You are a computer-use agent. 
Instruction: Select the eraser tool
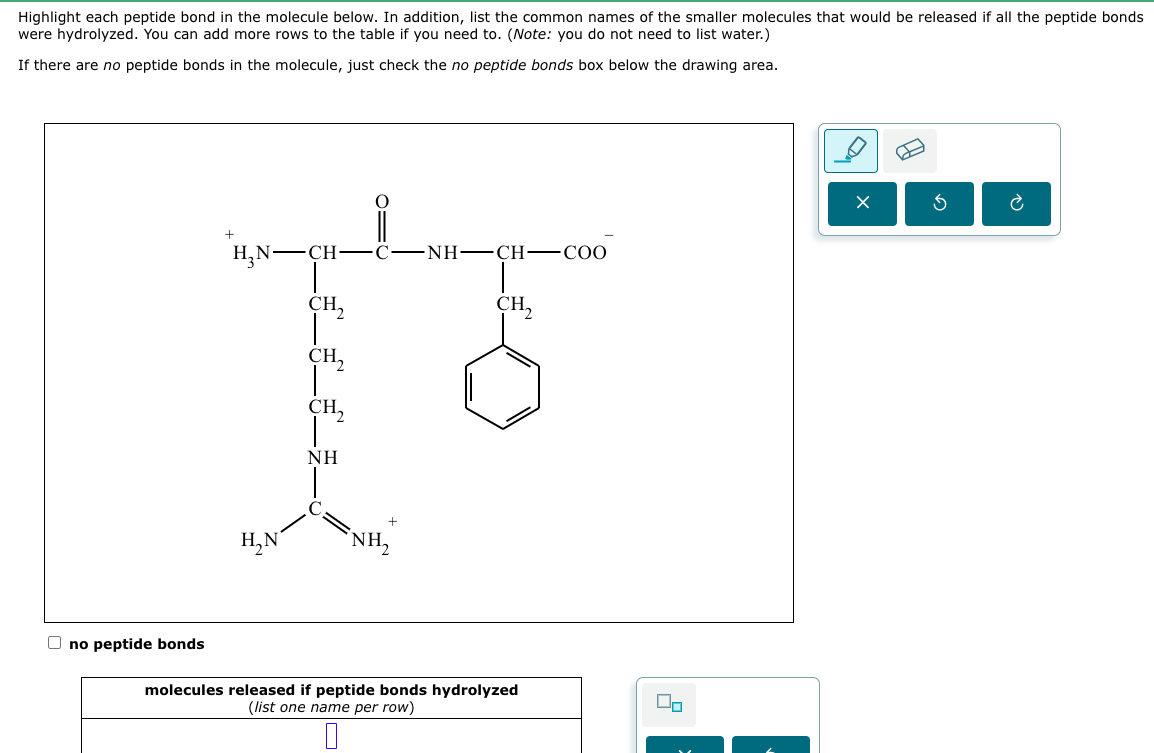click(908, 150)
